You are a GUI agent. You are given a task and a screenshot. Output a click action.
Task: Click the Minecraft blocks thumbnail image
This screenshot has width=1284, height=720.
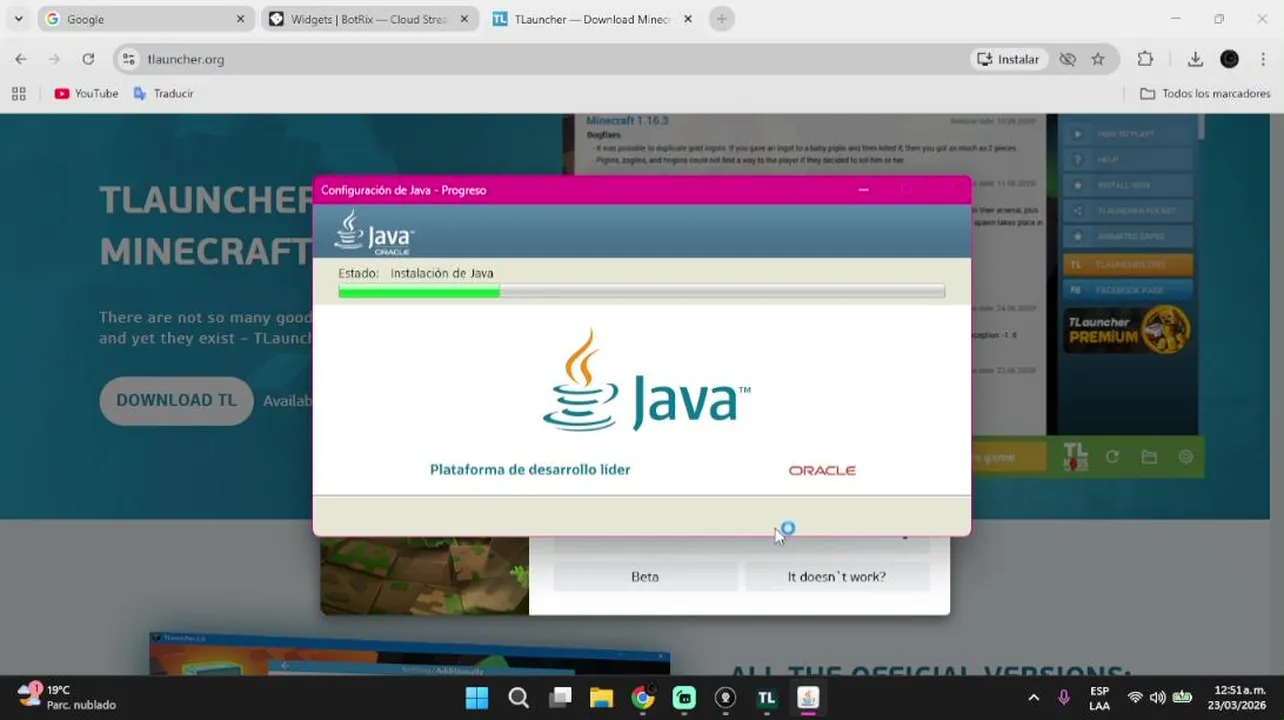424,576
